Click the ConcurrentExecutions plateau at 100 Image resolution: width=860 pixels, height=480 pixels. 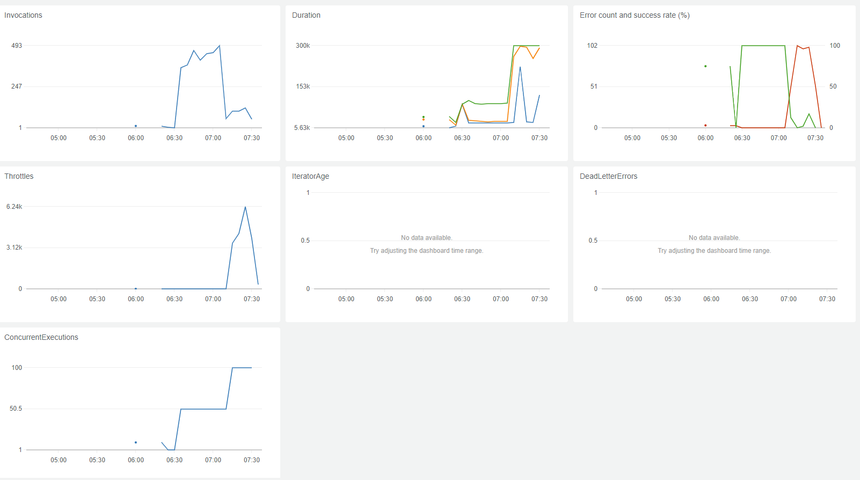(x=241, y=368)
